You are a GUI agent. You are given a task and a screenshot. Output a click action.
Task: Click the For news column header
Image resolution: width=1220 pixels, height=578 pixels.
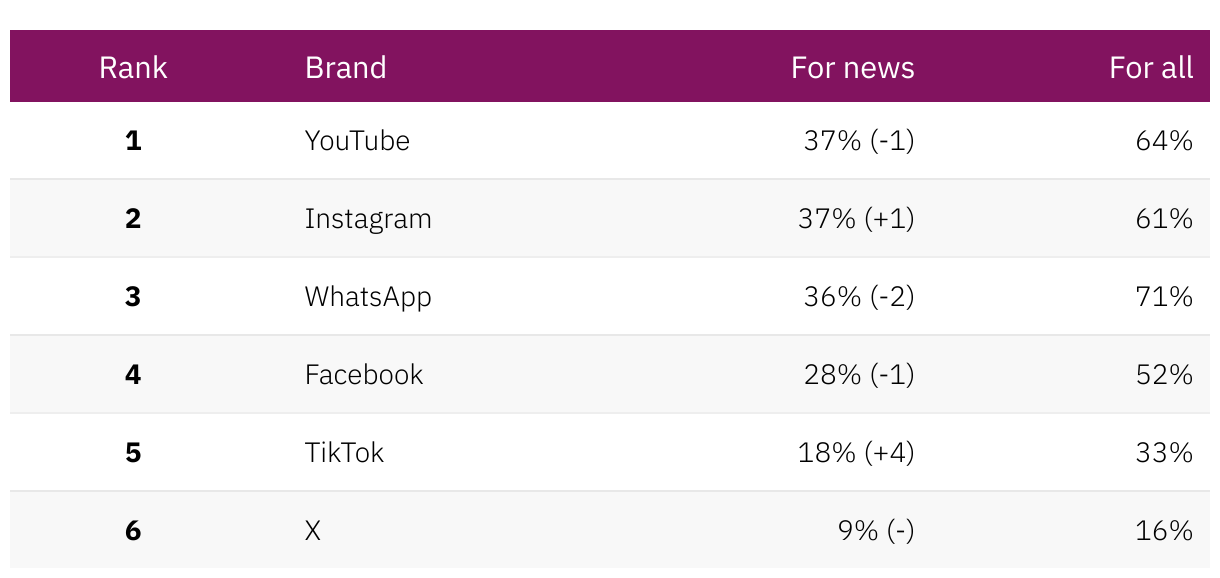[x=852, y=68]
